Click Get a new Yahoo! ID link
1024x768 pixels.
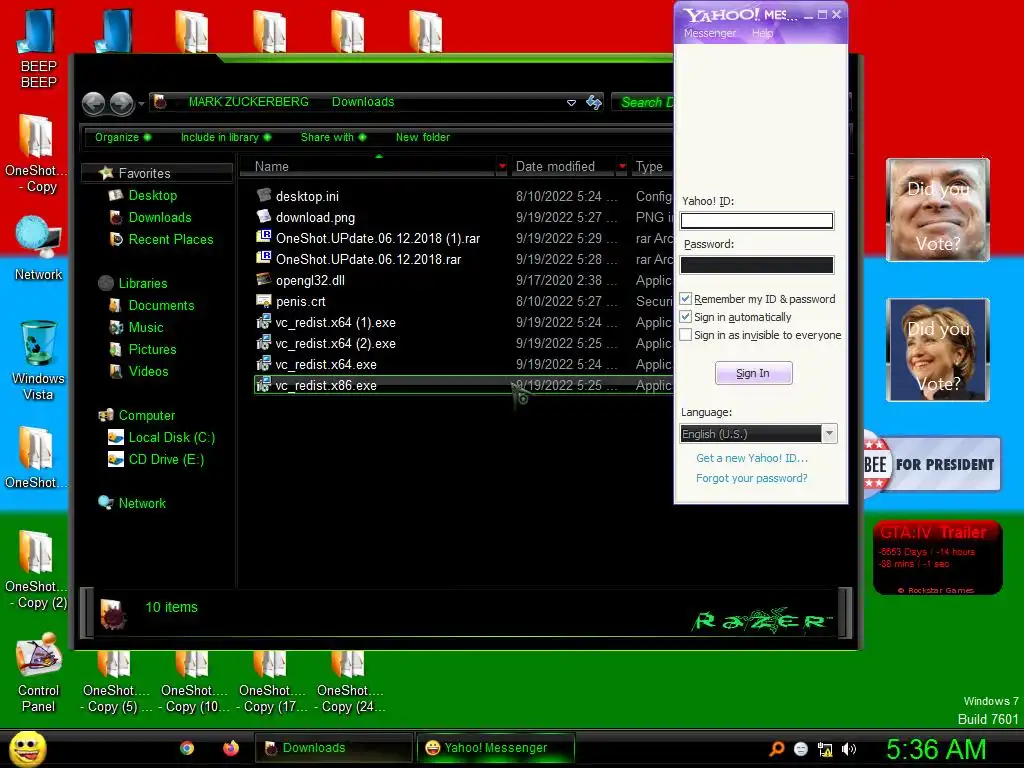[x=752, y=458]
